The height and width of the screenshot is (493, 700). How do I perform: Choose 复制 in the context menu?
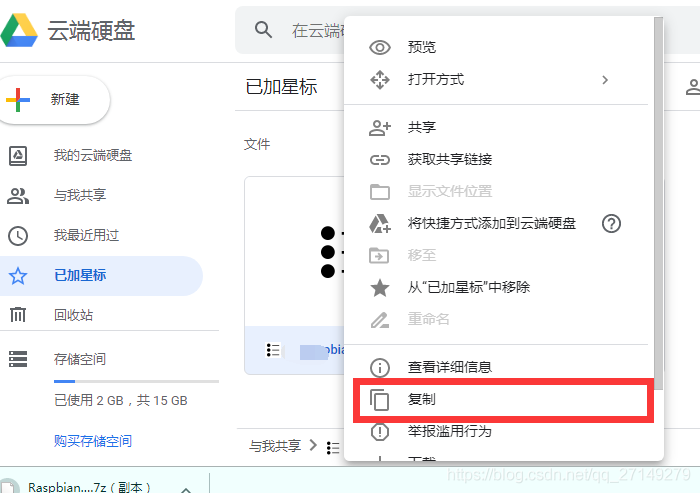421,400
